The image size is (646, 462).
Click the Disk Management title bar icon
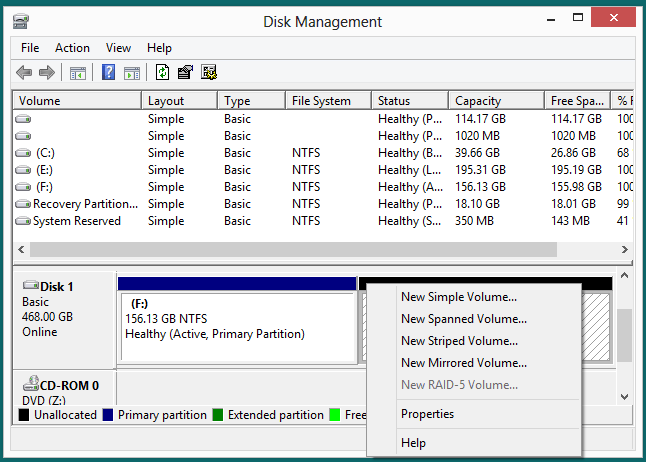point(21,21)
